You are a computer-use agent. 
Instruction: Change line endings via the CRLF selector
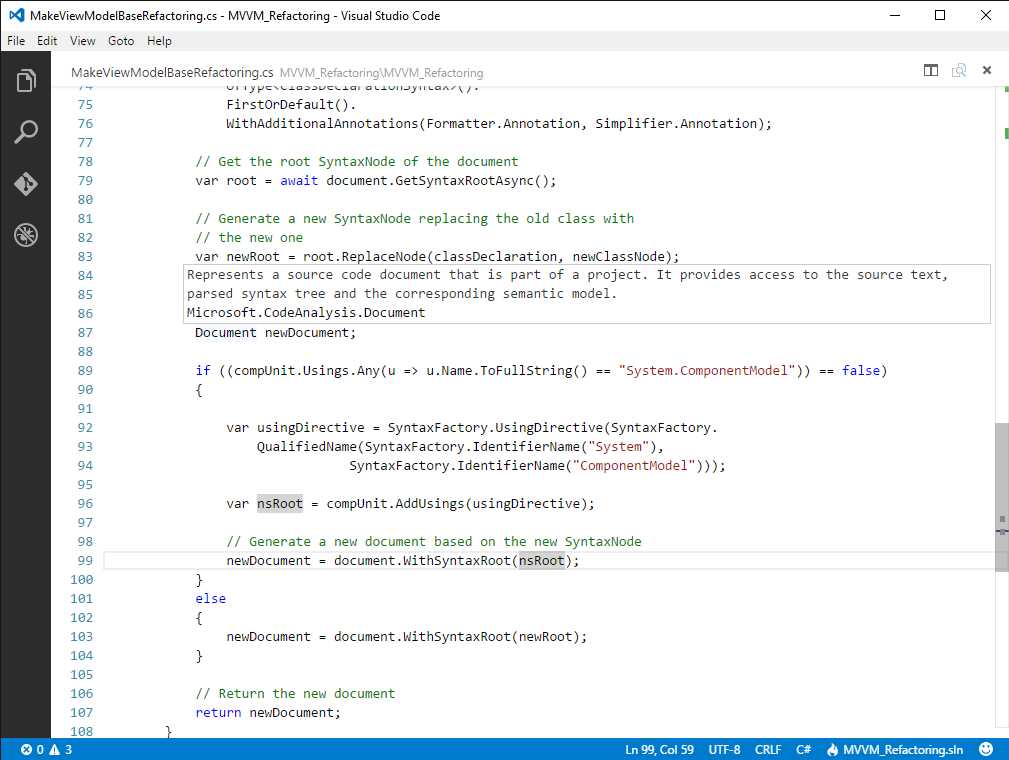pyautogui.click(x=768, y=749)
